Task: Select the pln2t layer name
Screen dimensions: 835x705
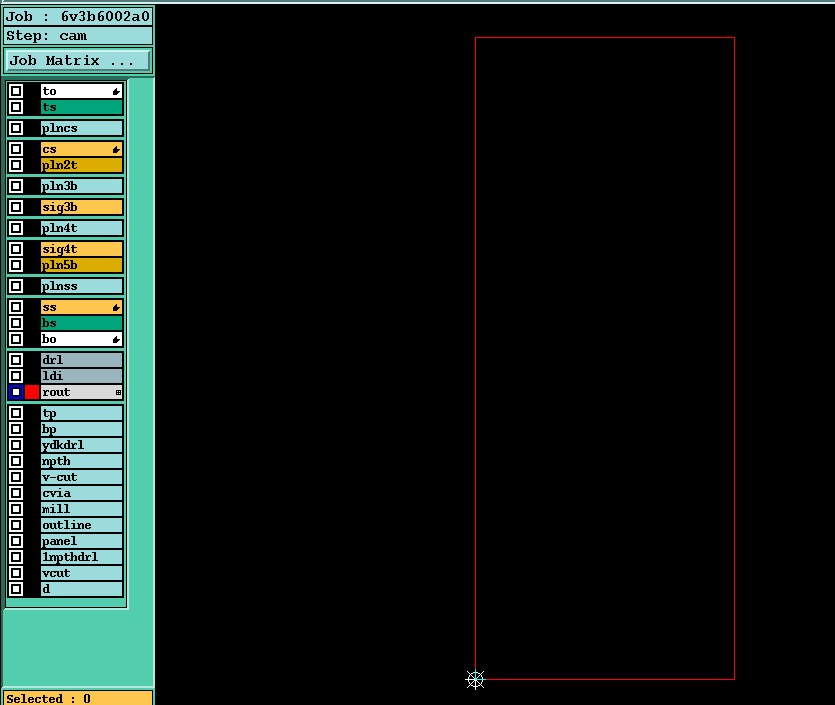Action: [82, 165]
